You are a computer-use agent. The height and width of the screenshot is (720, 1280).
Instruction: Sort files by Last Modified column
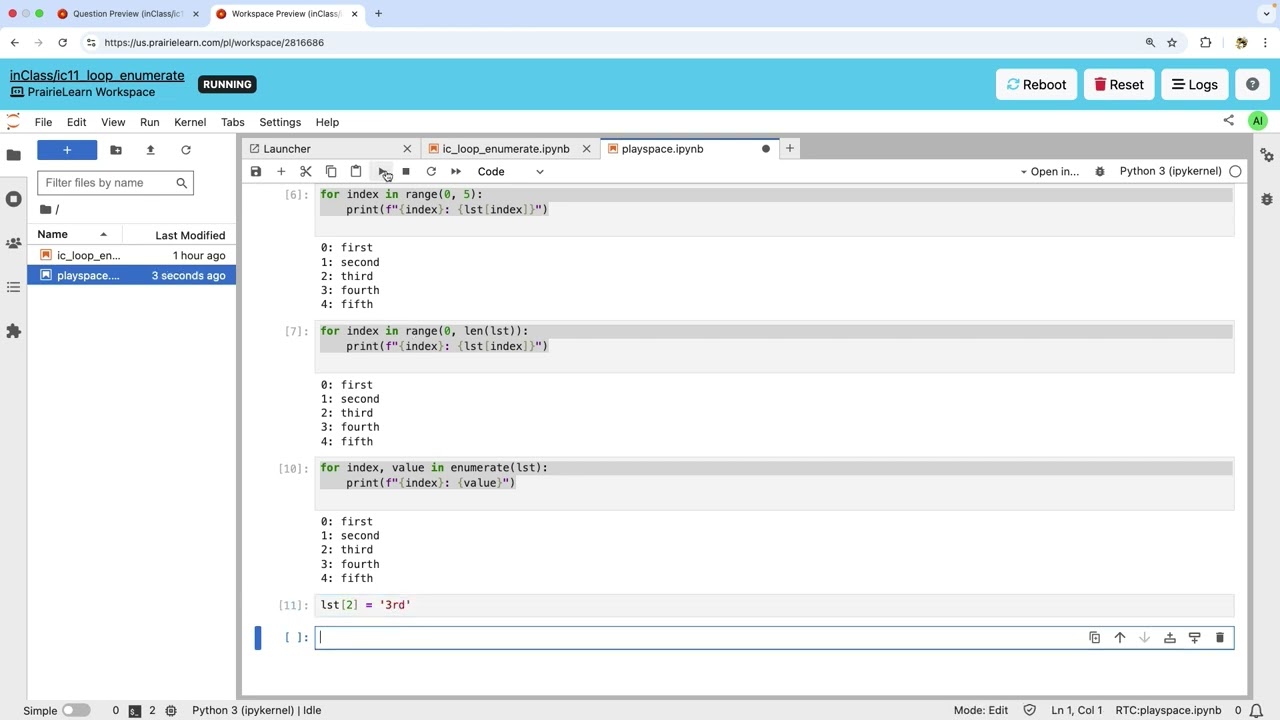click(180, 235)
